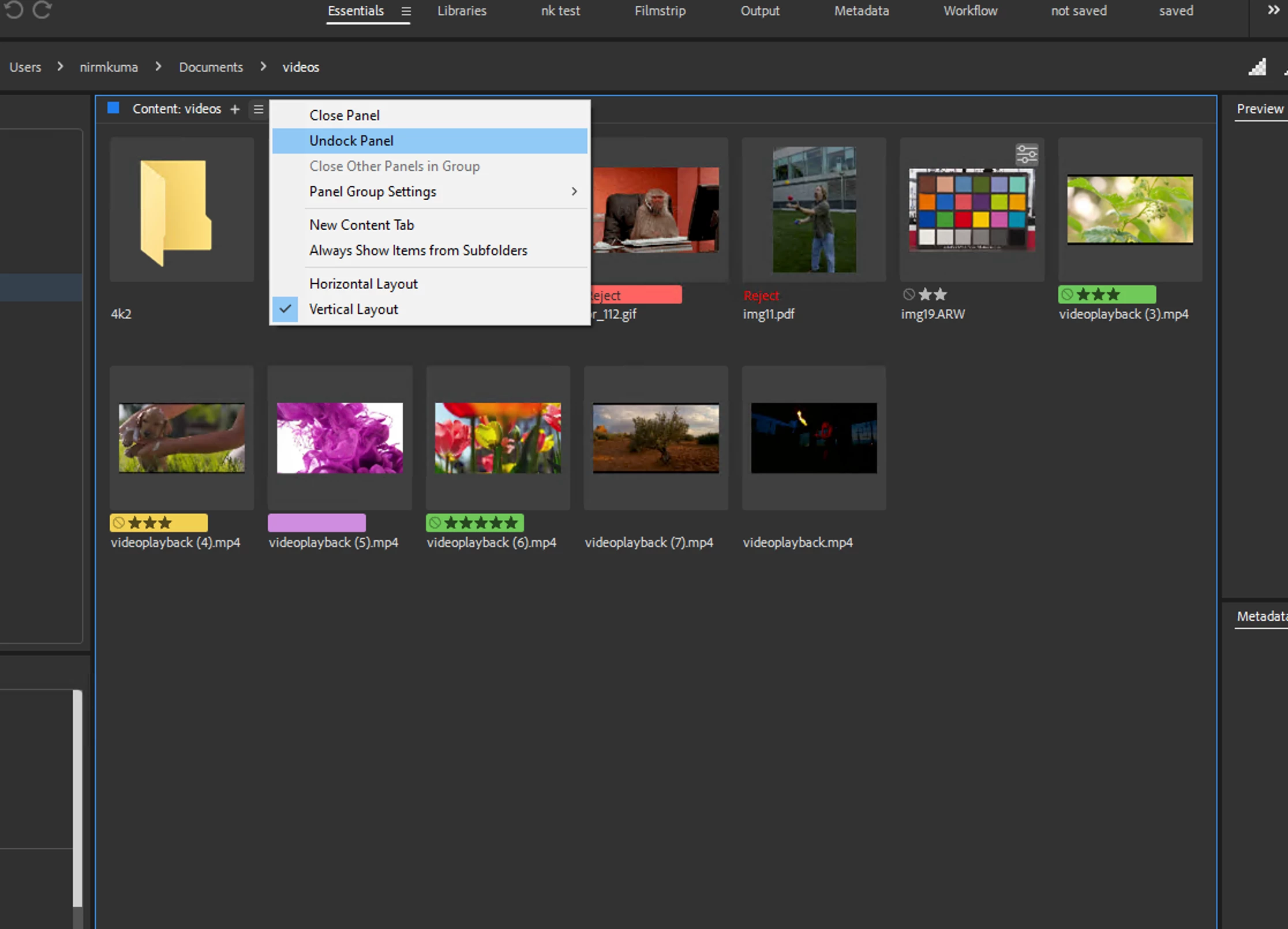Enable Always Show Items from Subfolders
Viewport: 1288px width, 929px height.
pyautogui.click(x=418, y=250)
